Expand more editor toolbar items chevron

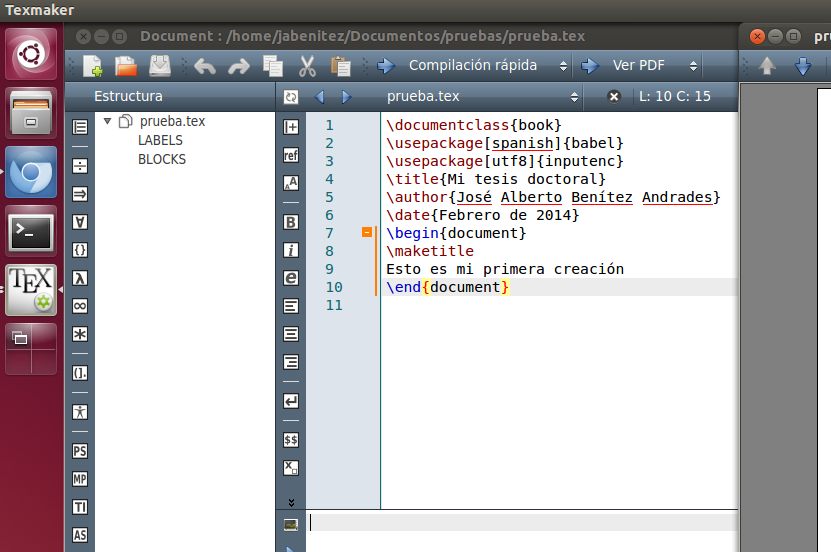point(291,502)
